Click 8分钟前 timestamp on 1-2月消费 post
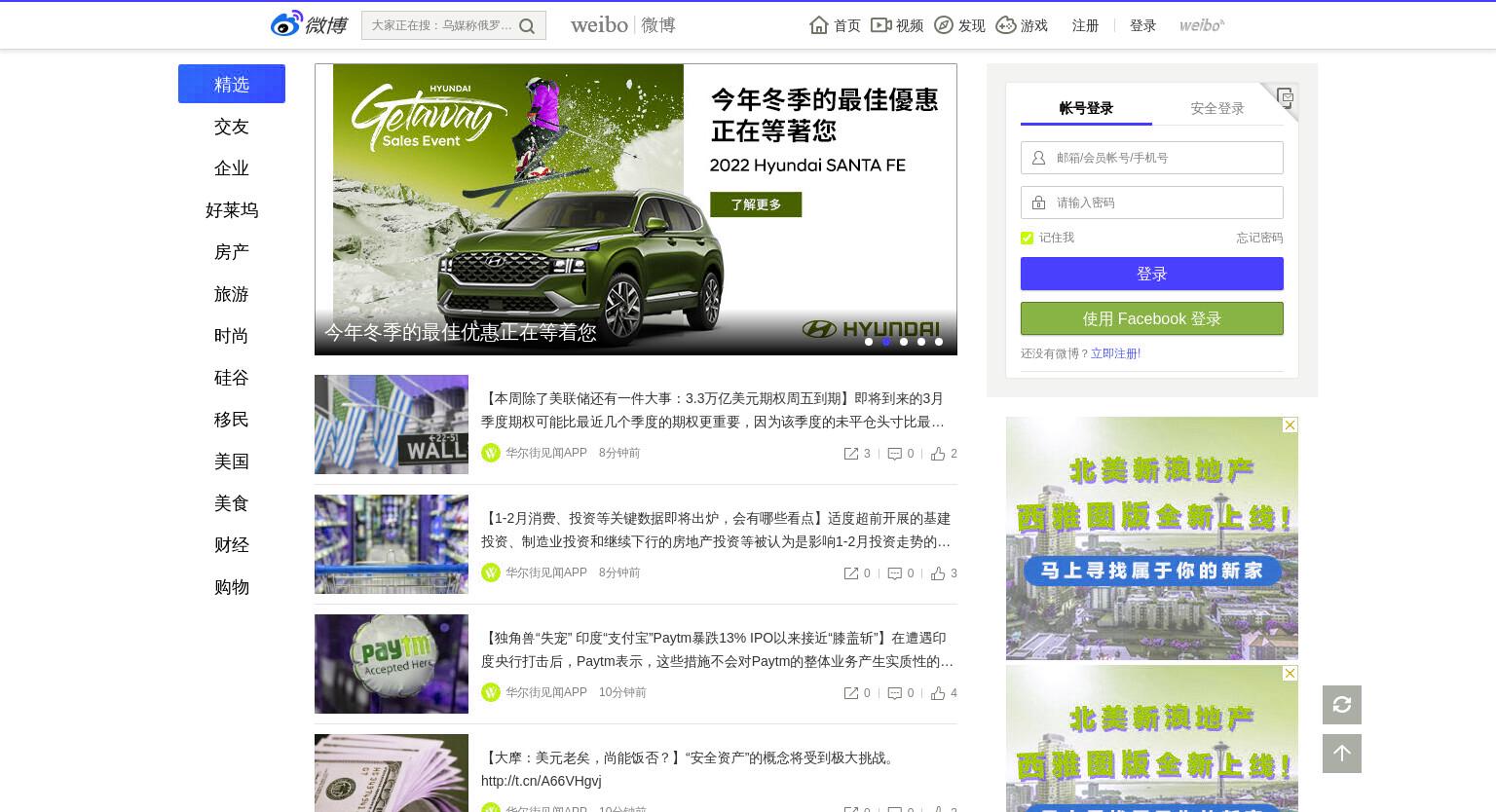Screen dimensions: 1496x812 pyautogui.click(x=619, y=572)
